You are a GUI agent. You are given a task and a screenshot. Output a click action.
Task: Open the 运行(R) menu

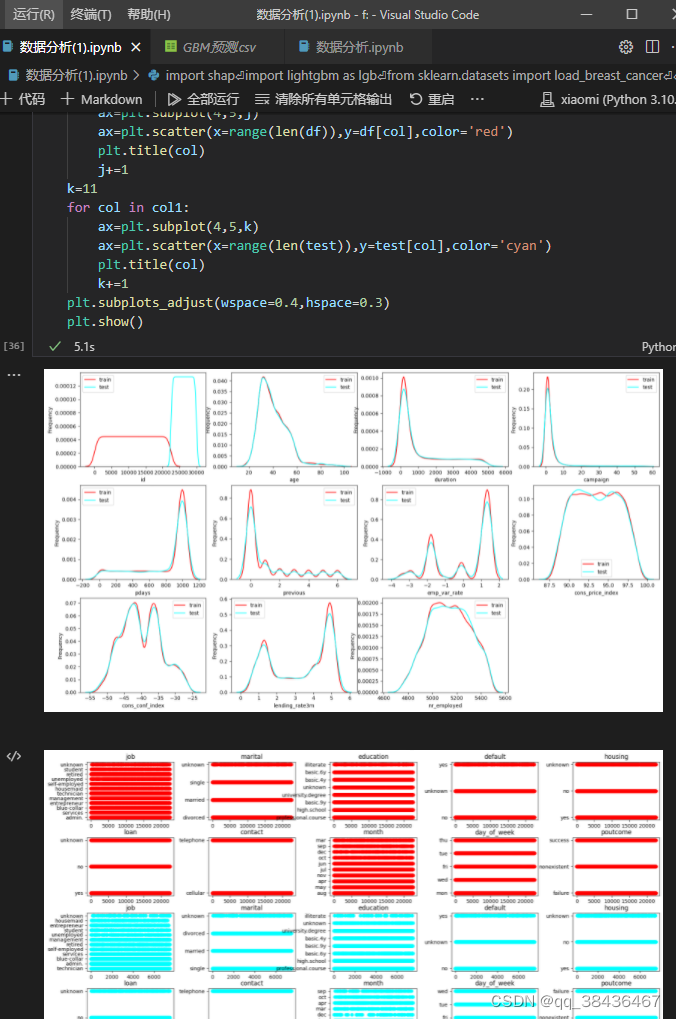[x=33, y=14]
